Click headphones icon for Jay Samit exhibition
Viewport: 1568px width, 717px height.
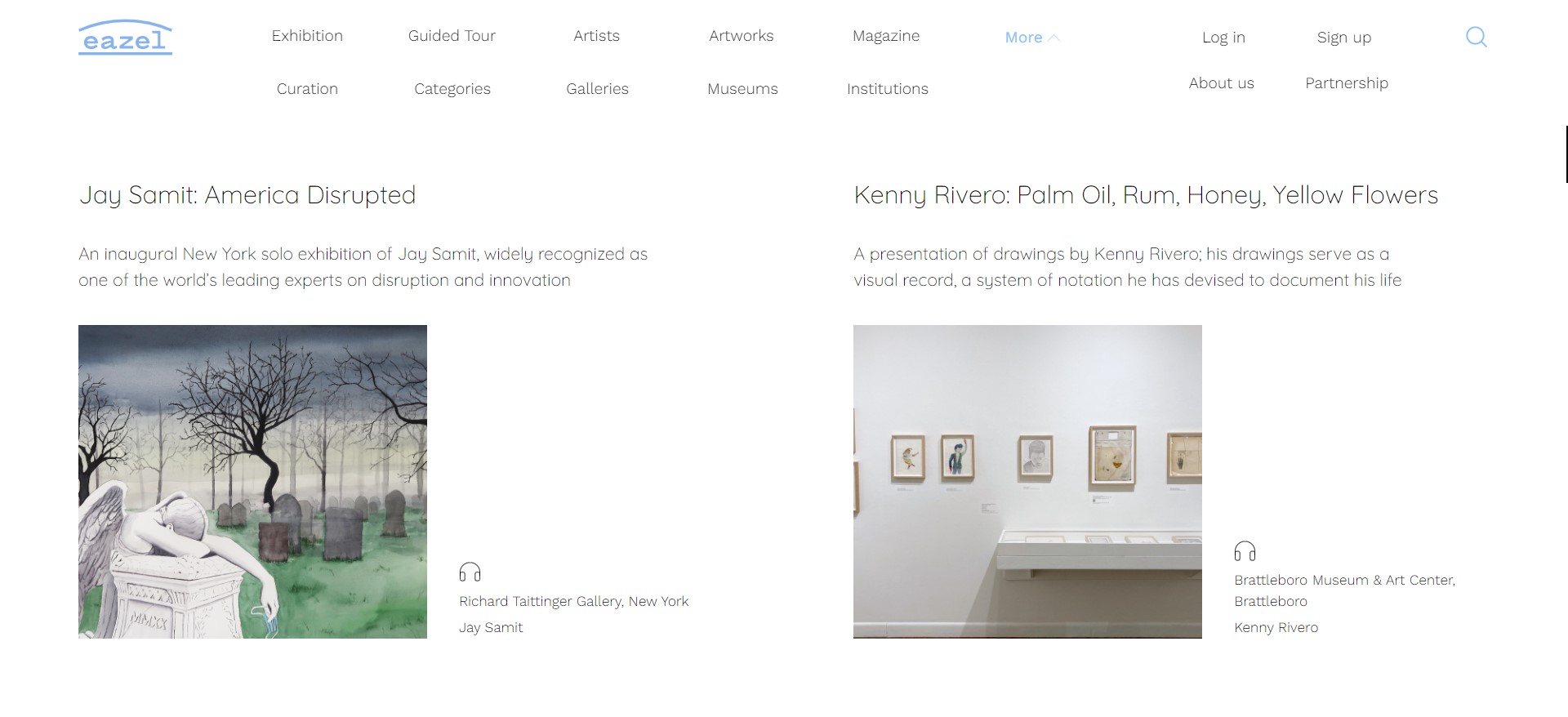pyautogui.click(x=470, y=572)
